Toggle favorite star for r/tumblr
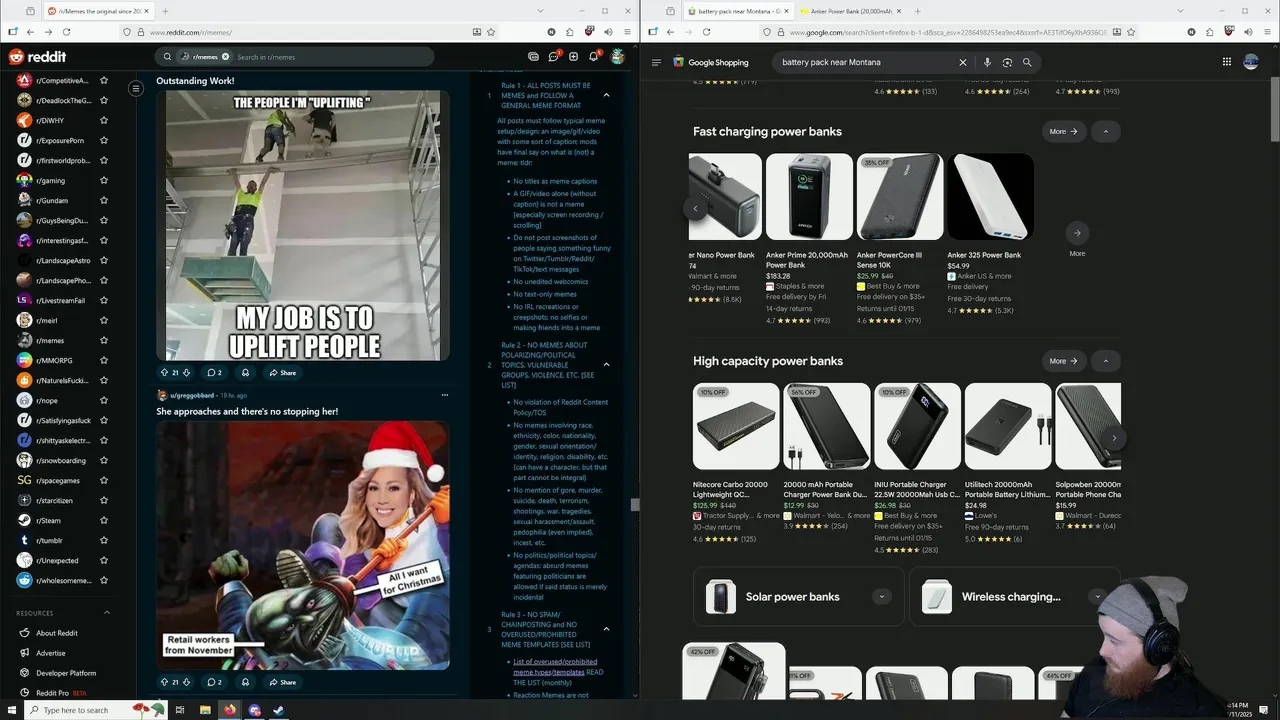Image resolution: width=1280 pixels, height=720 pixels. [x=104, y=540]
